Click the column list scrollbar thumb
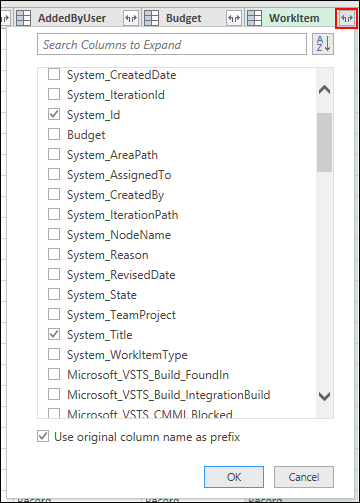Screen dimensions: 360x503 324,142
